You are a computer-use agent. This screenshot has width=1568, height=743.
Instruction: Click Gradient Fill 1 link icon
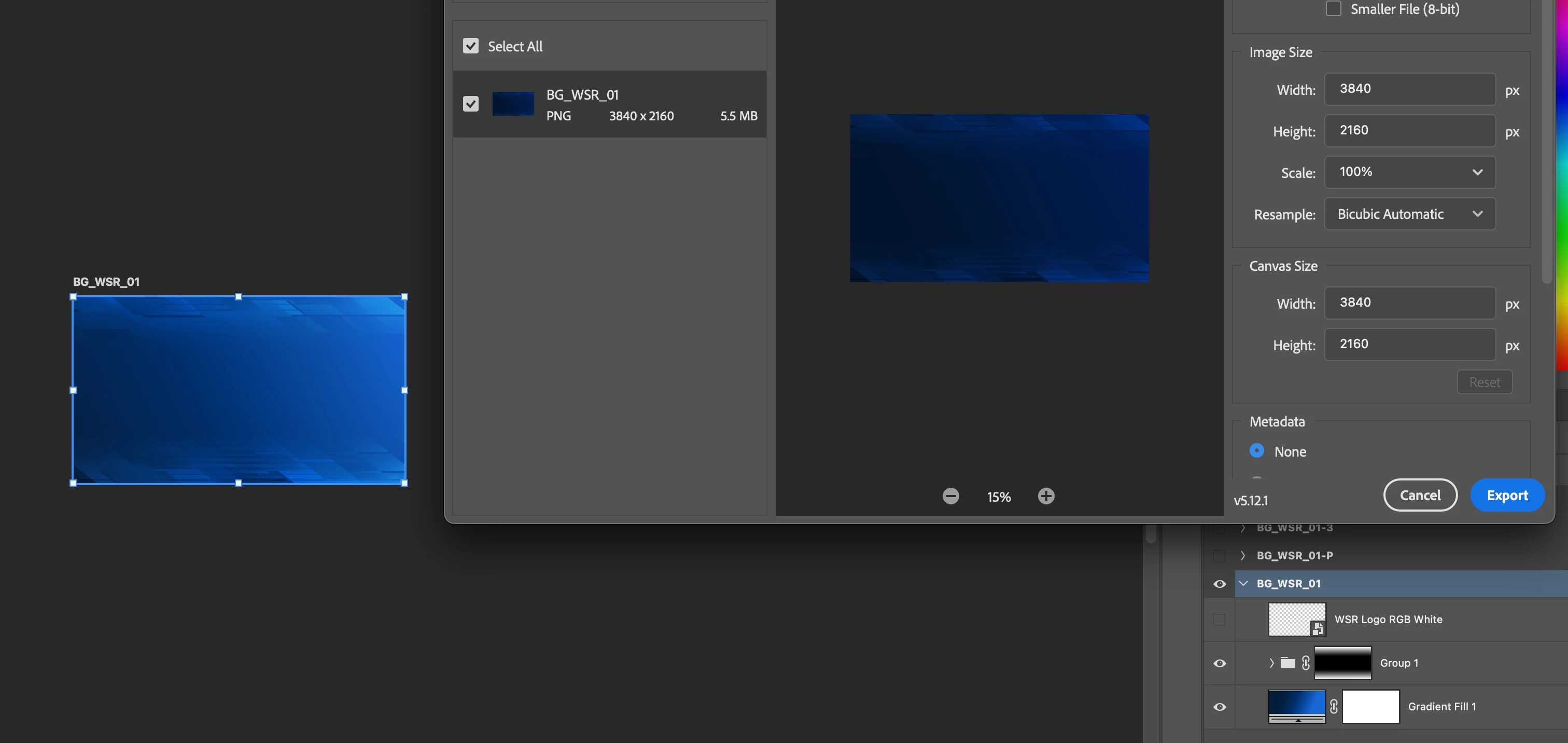click(1334, 707)
